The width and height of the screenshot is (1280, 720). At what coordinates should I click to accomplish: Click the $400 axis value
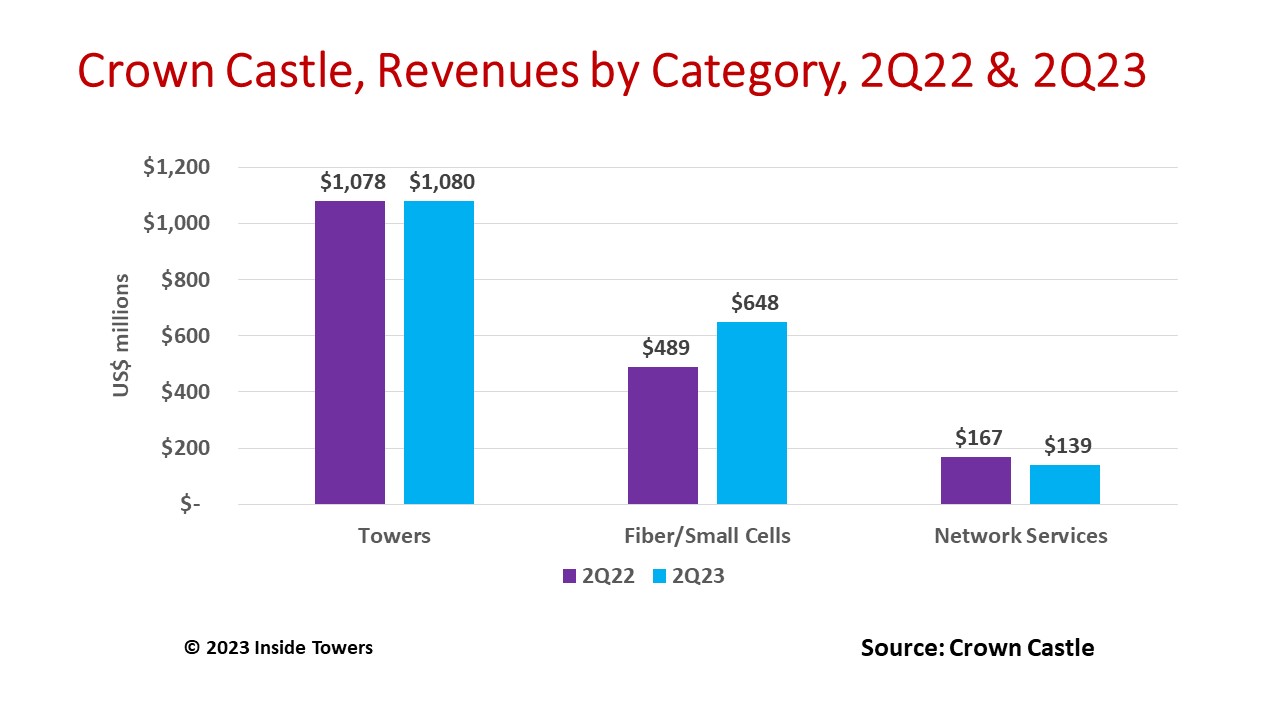point(185,392)
